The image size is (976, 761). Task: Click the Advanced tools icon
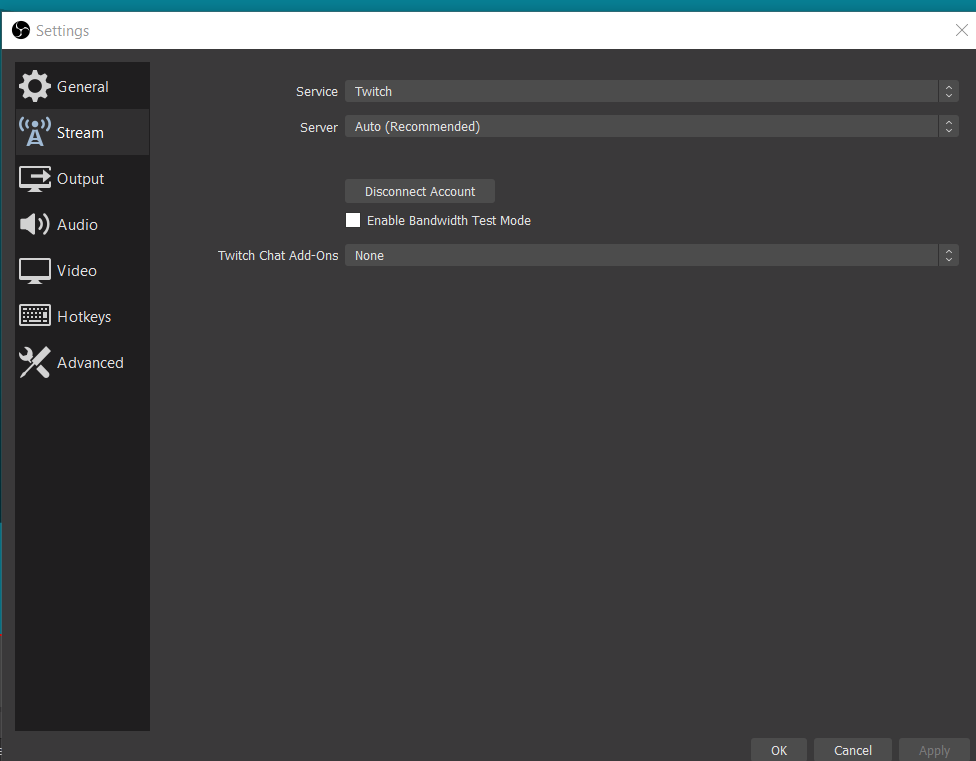(34, 362)
